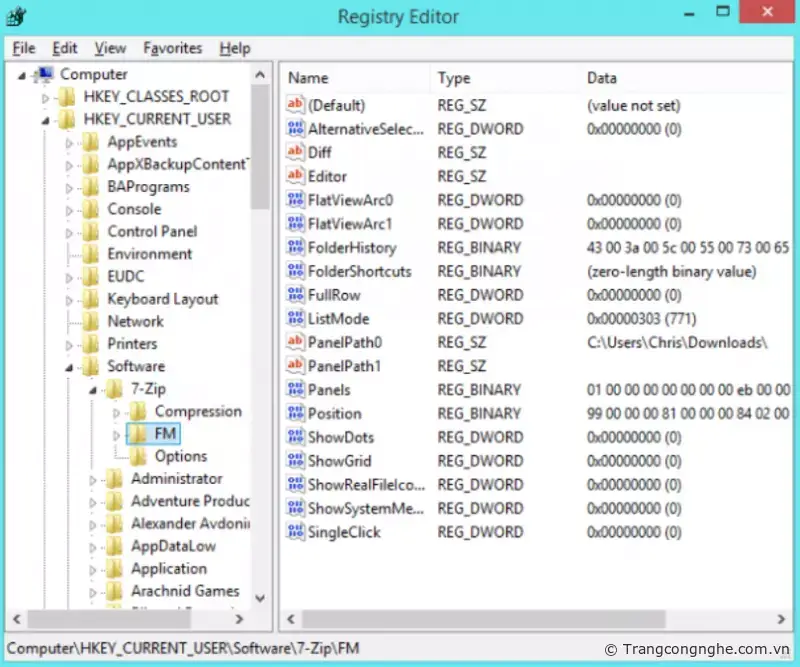Viewport: 800px width, 667px height.
Task: Open the Edit menu
Action: pyautogui.click(x=65, y=48)
